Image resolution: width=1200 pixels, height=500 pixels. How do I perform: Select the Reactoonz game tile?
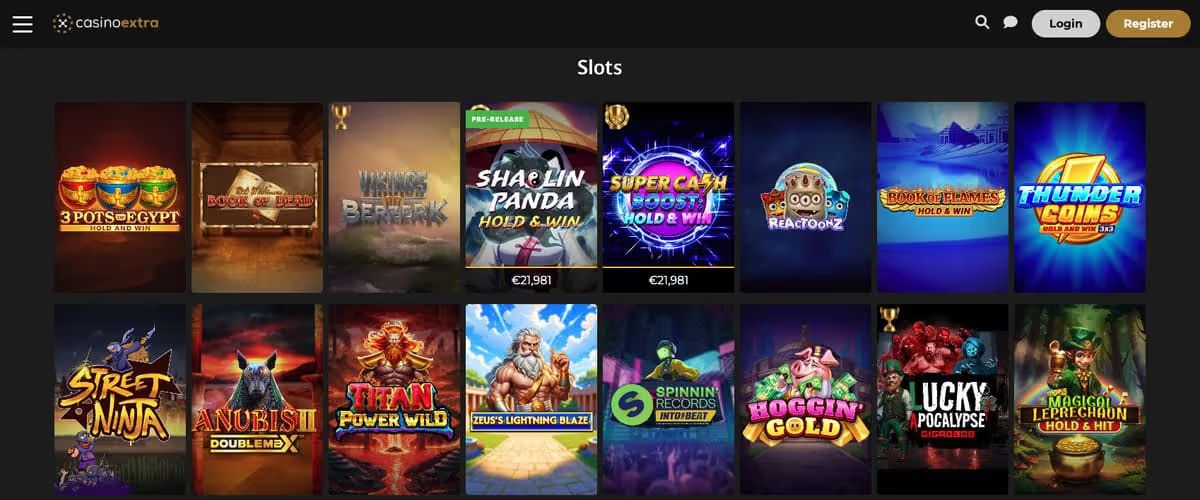tap(806, 197)
